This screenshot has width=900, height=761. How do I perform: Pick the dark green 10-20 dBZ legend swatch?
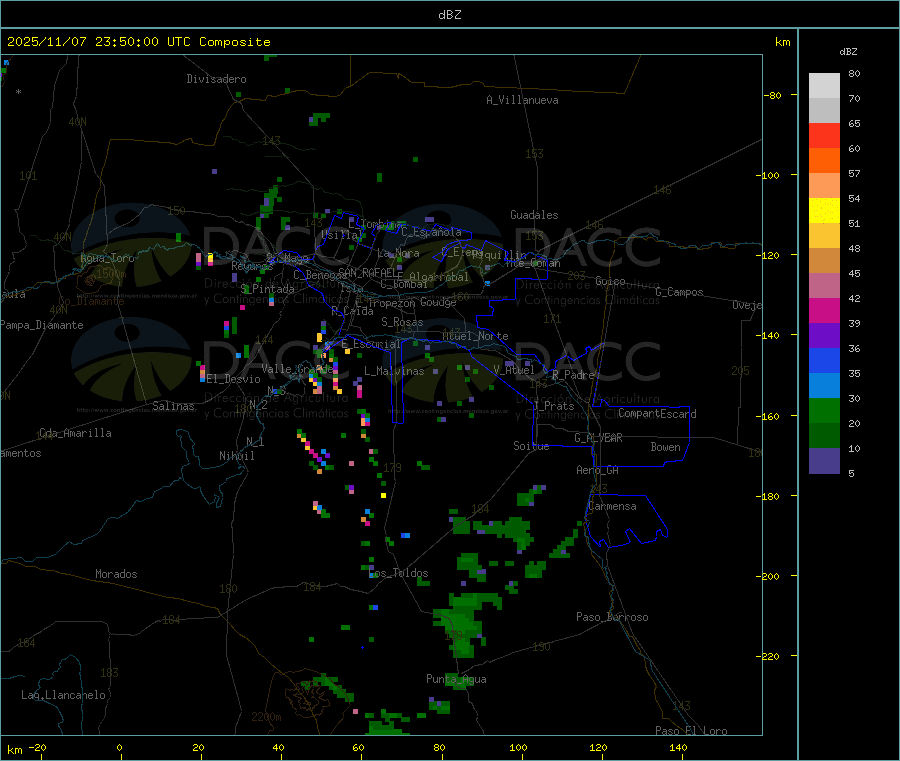pyautogui.click(x=824, y=436)
